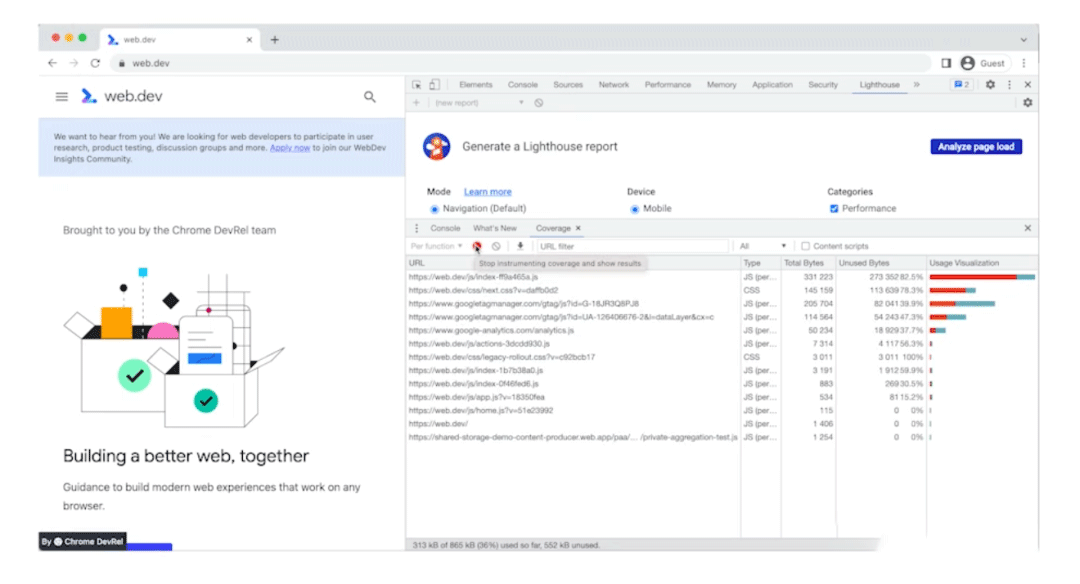Select the Lighthouse tab
This screenshot has height=584, width=1080.
click(880, 85)
